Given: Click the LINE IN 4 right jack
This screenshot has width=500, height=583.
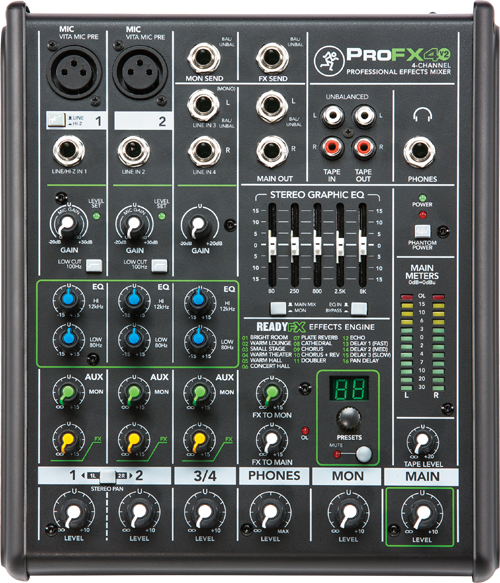Looking at the screenshot, I should click(204, 151).
